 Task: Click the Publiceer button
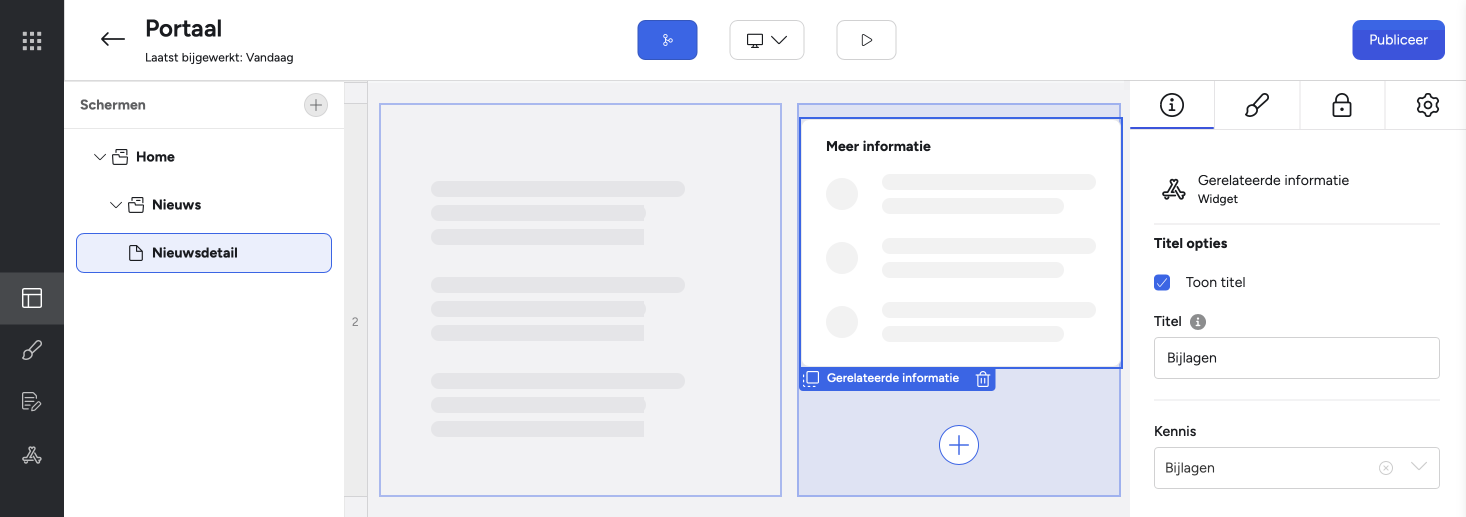click(x=1398, y=40)
